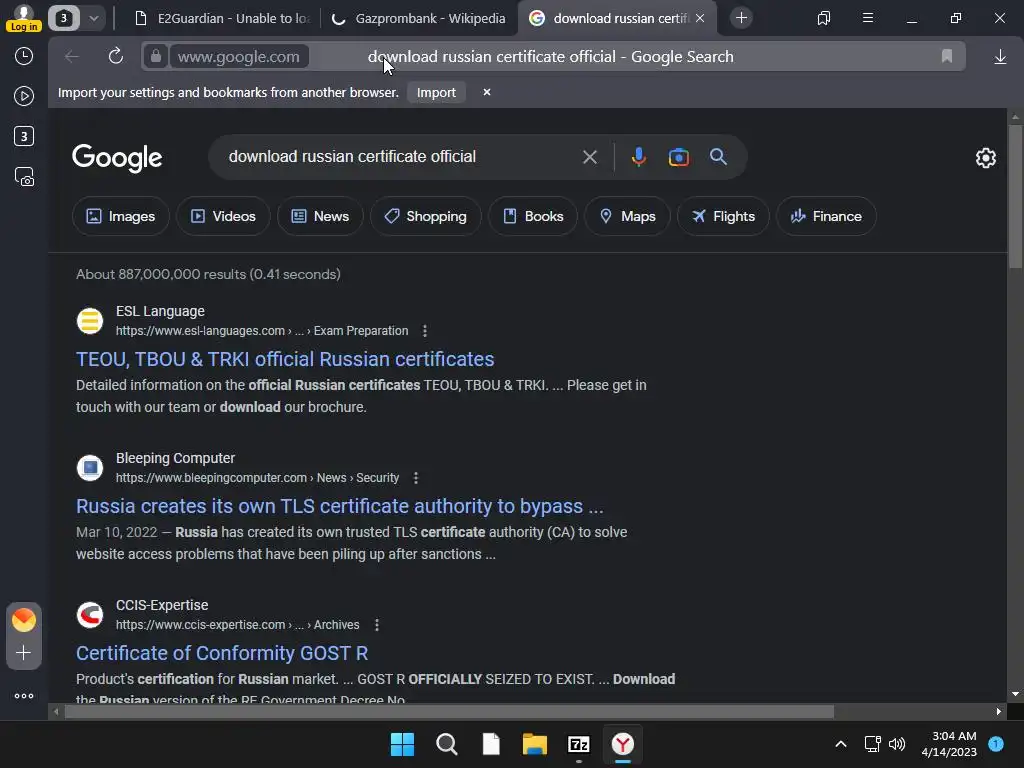
Task: Click the site security lock icon
Action: click(155, 56)
